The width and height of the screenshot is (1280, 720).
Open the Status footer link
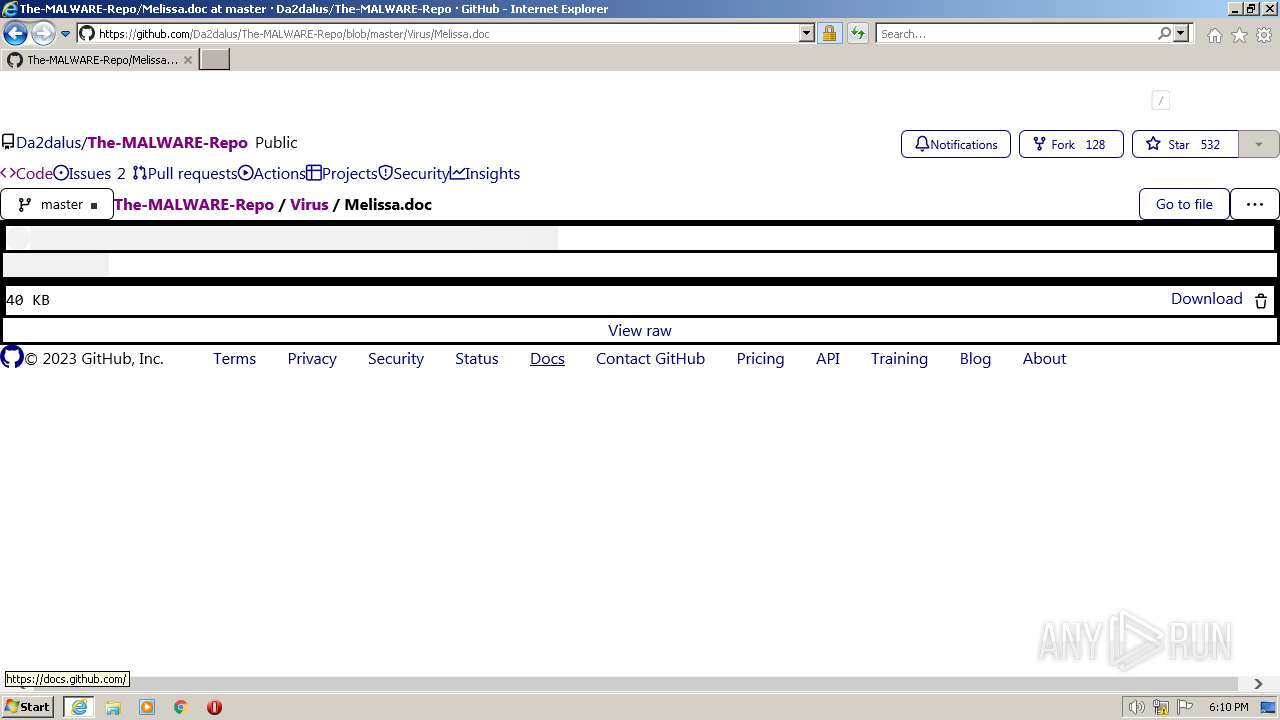point(477,359)
